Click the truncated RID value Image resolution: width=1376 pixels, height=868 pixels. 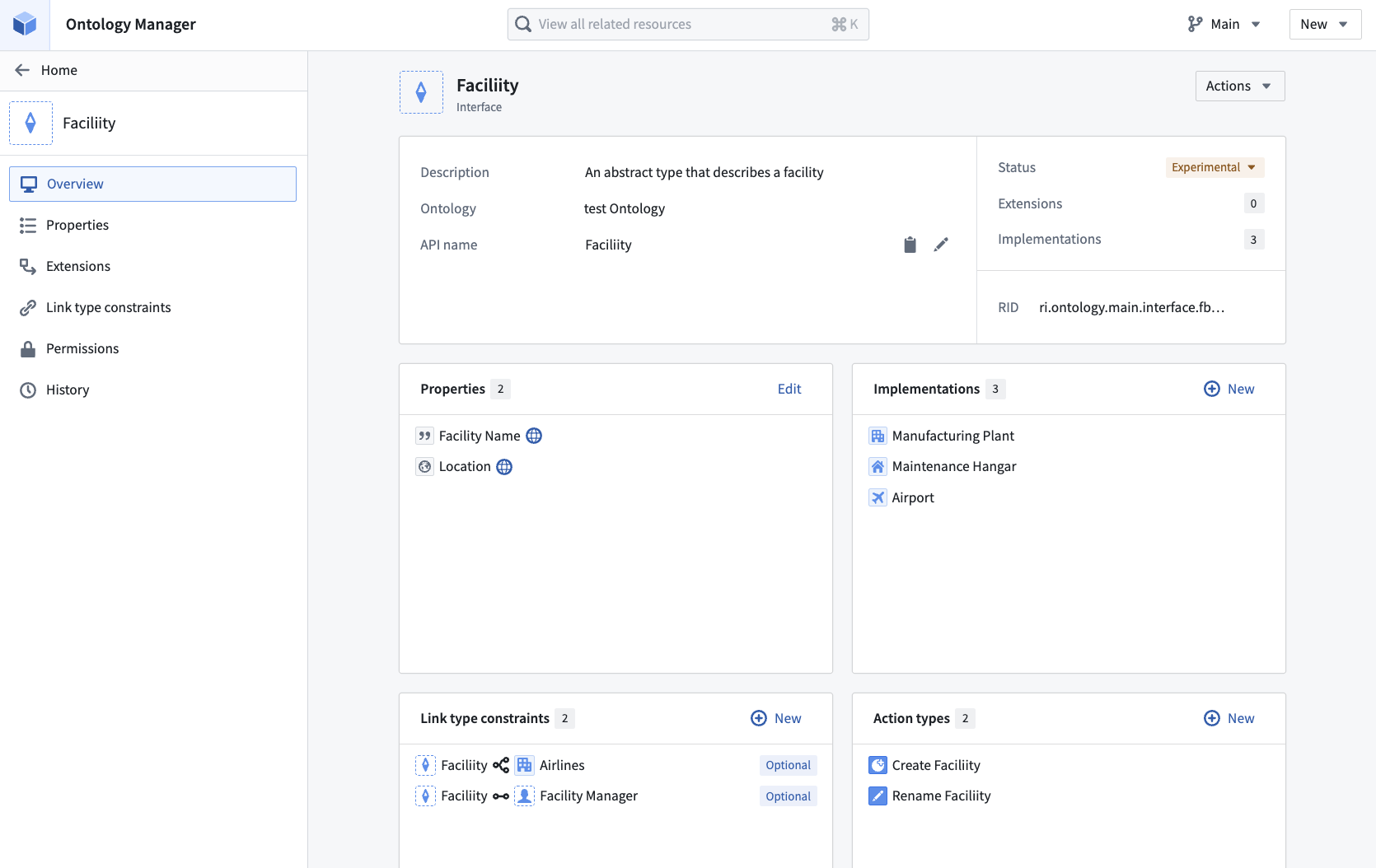tap(1131, 307)
